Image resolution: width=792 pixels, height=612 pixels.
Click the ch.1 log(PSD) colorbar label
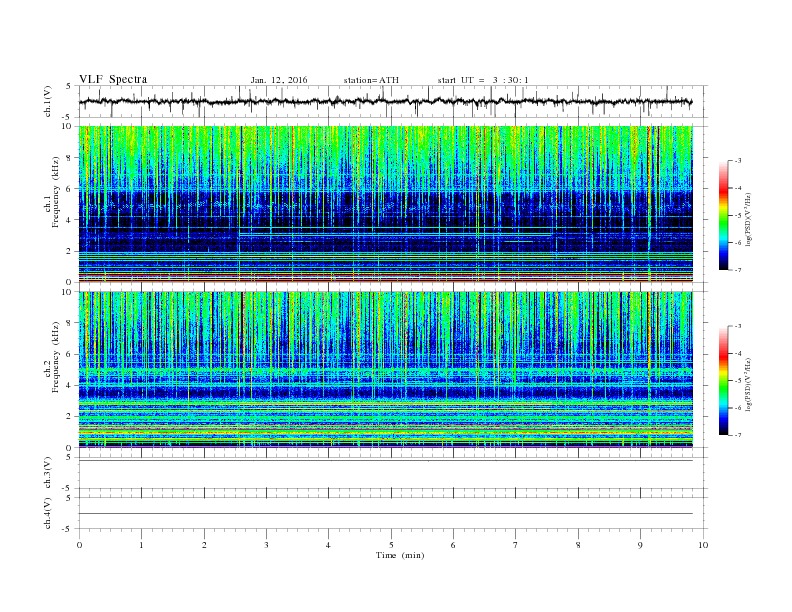pos(749,220)
